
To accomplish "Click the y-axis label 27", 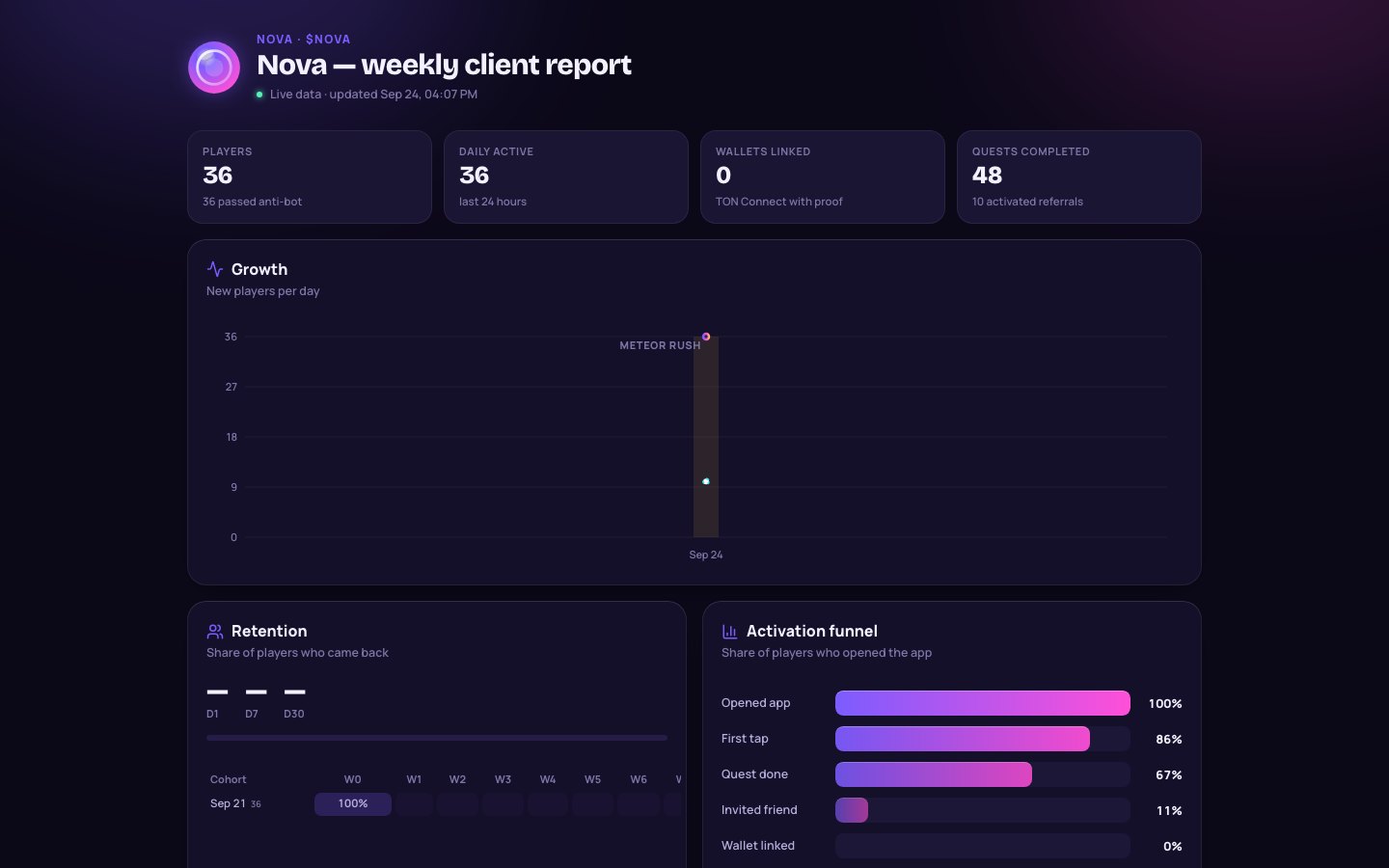I will click(x=231, y=387).
